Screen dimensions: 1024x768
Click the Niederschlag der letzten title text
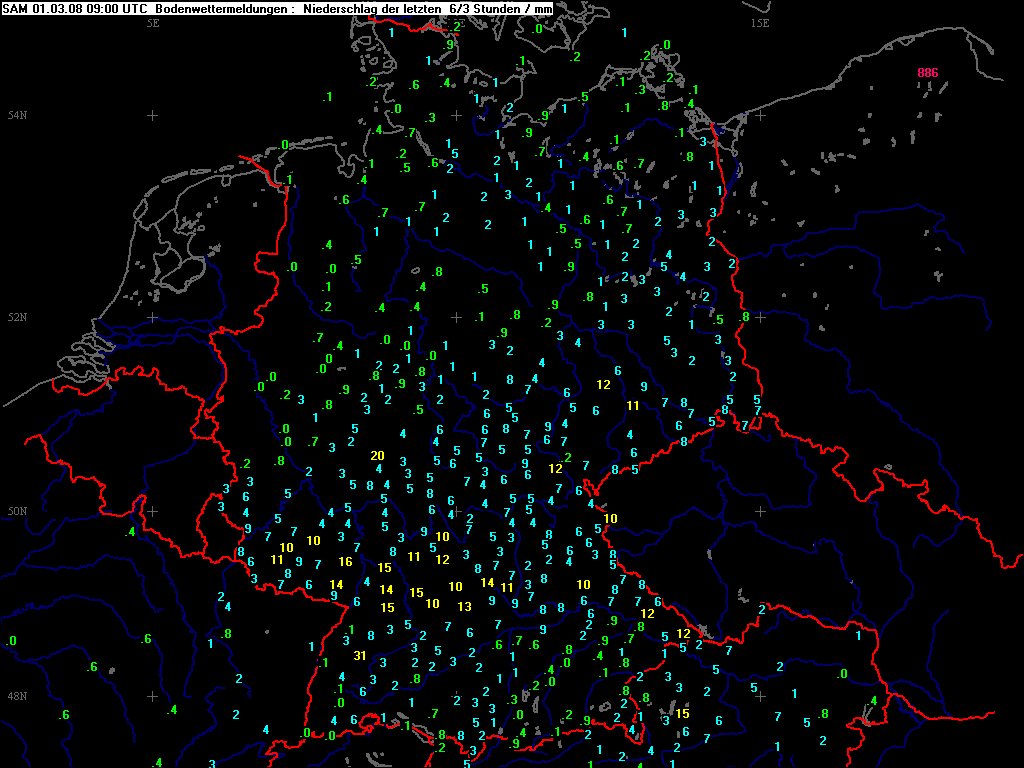coord(372,8)
